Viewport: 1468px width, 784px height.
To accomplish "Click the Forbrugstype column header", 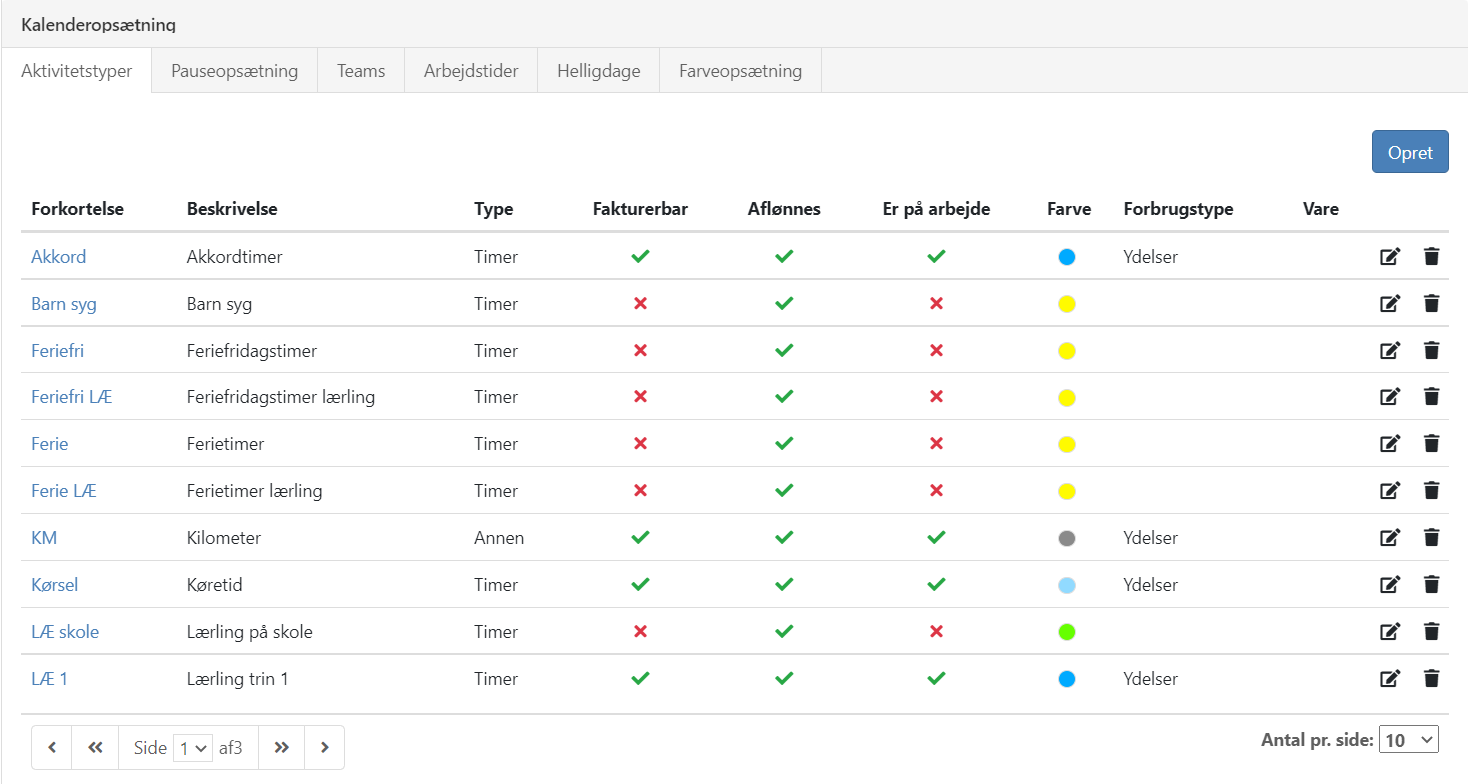I will click(x=1178, y=209).
